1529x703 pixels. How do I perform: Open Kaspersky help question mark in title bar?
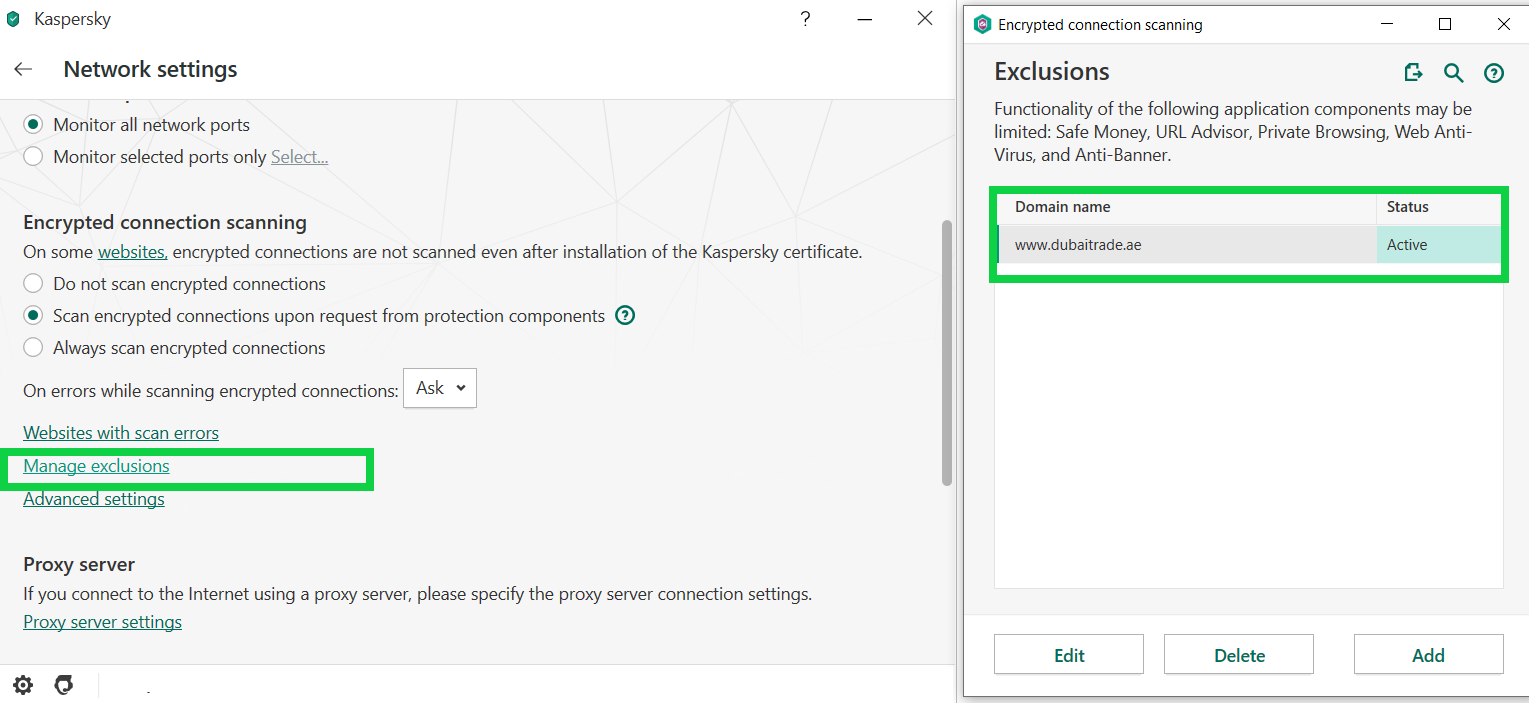tap(805, 19)
